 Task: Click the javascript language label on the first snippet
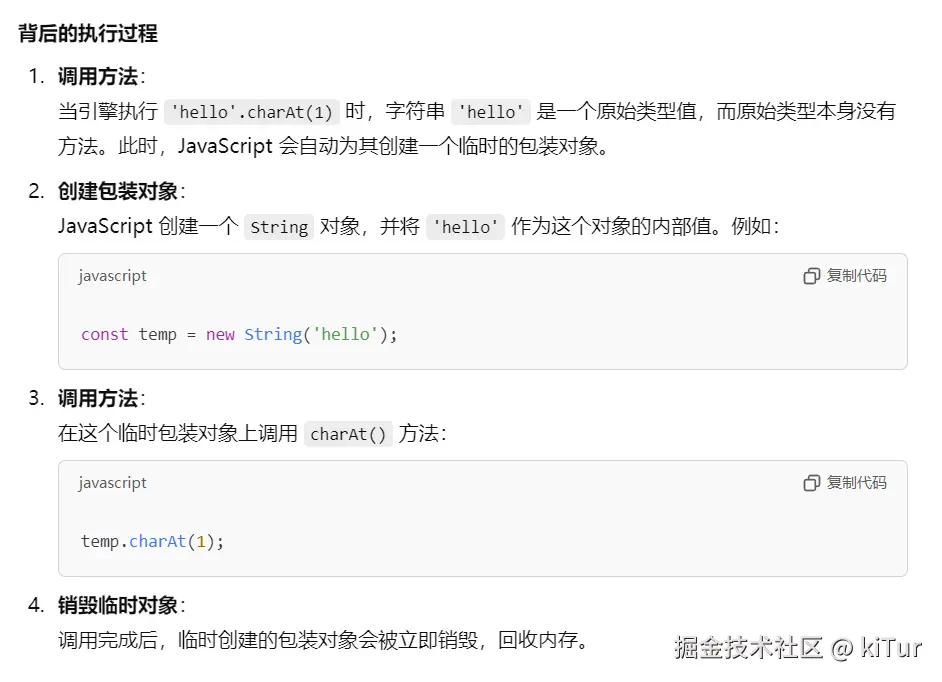pos(112,276)
